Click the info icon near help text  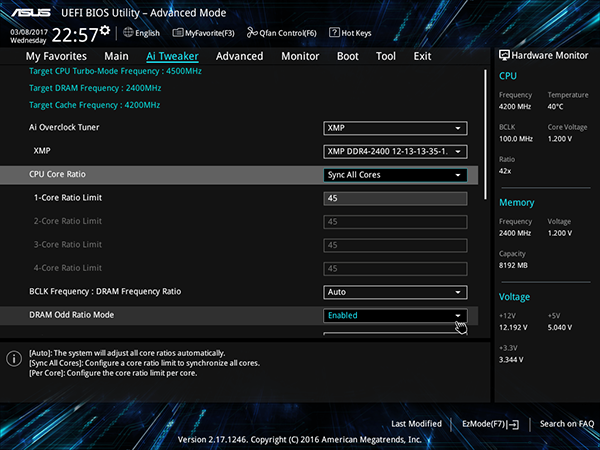click(x=14, y=359)
